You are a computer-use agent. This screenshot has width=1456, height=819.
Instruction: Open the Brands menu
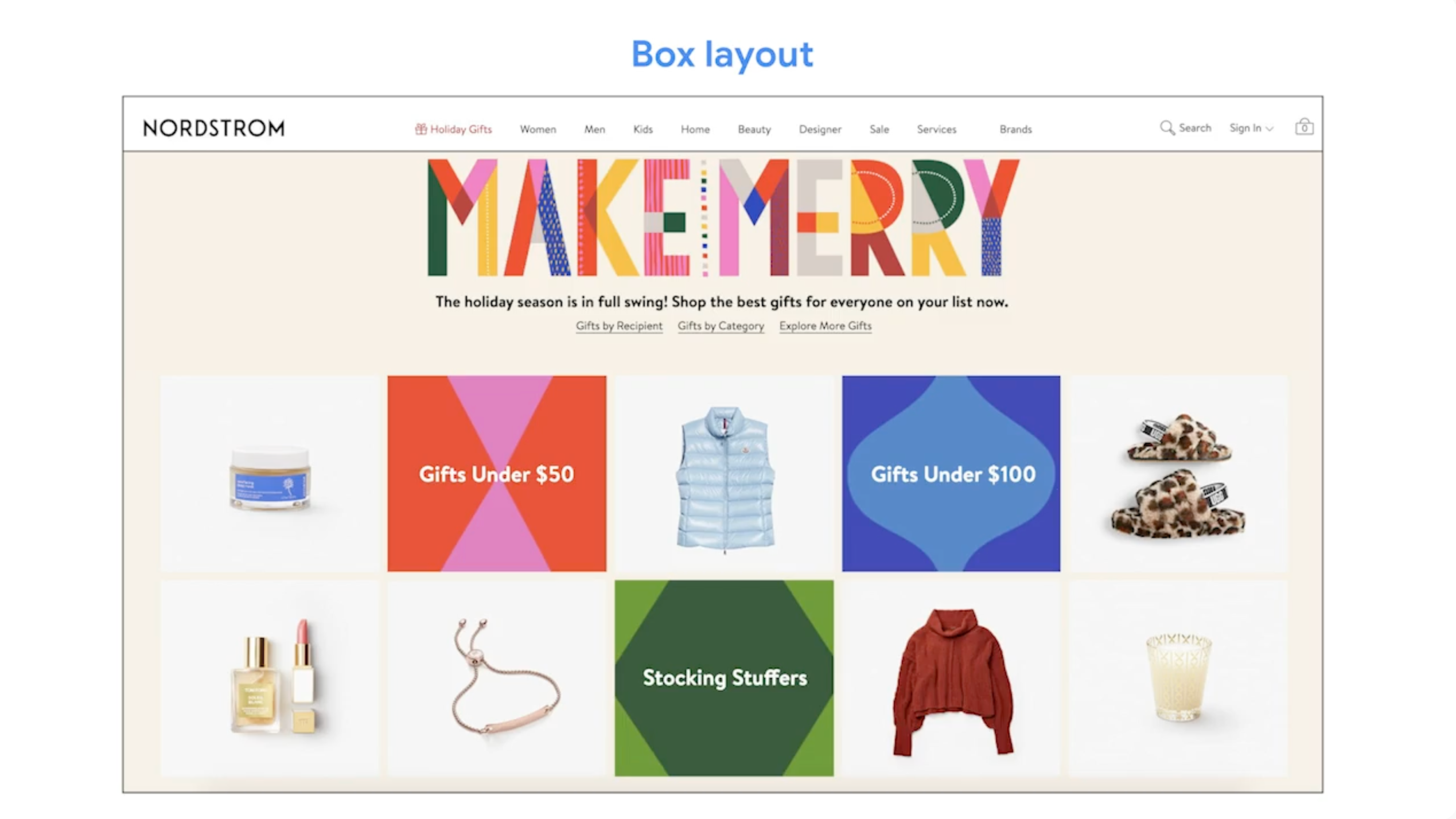(x=1015, y=130)
